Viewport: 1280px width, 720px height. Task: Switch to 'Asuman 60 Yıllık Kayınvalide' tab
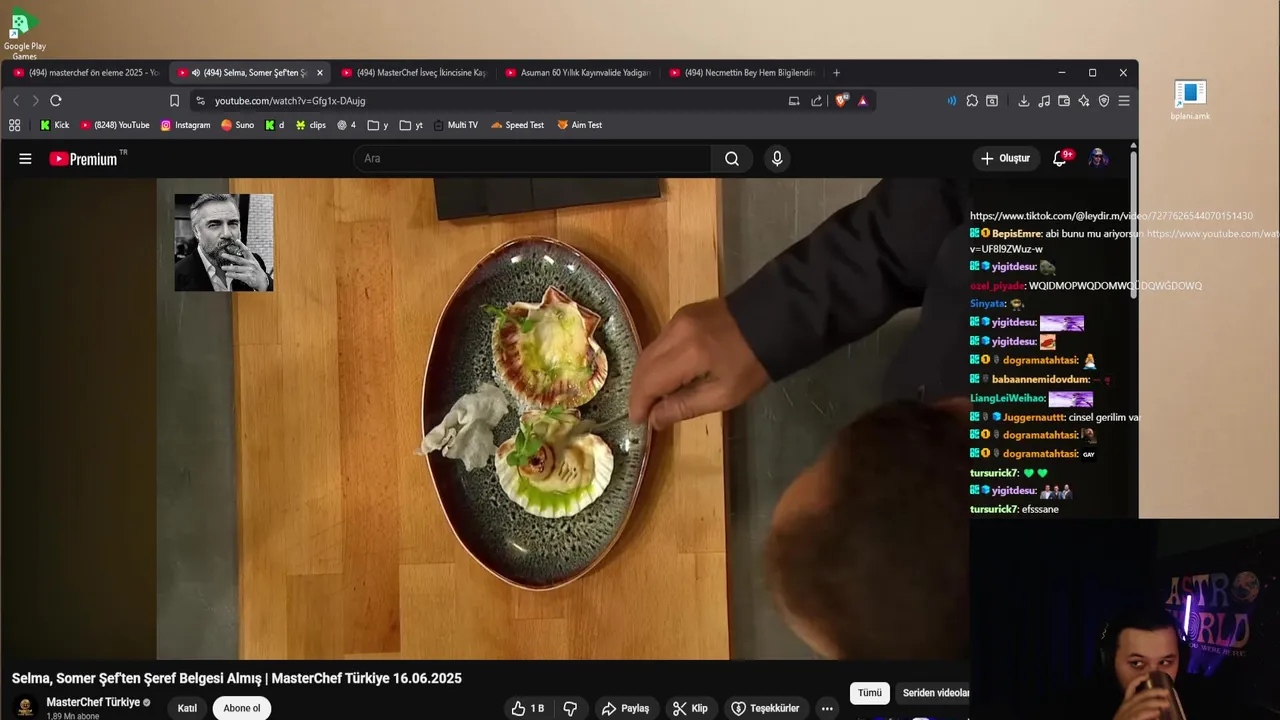click(x=578, y=73)
